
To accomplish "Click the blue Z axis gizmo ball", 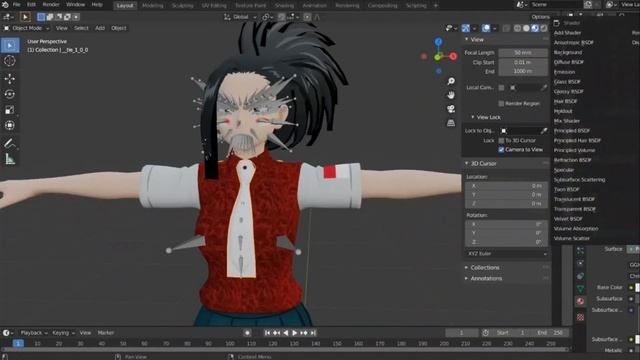I will click(438, 42).
